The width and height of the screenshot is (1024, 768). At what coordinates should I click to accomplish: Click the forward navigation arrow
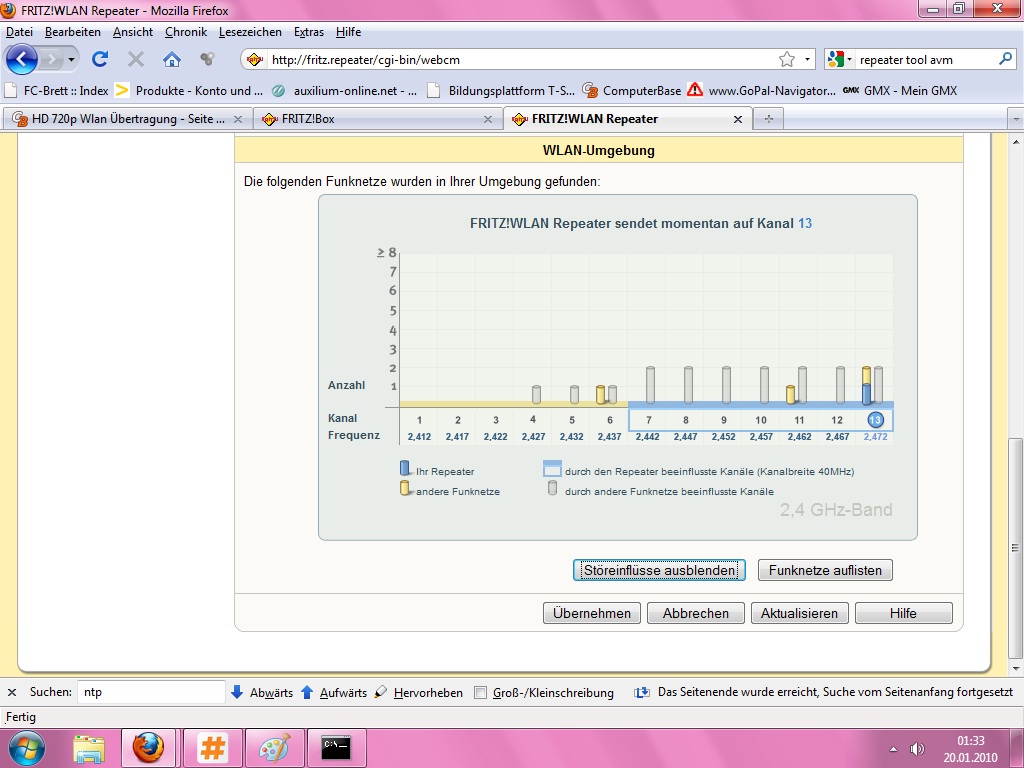[52, 60]
